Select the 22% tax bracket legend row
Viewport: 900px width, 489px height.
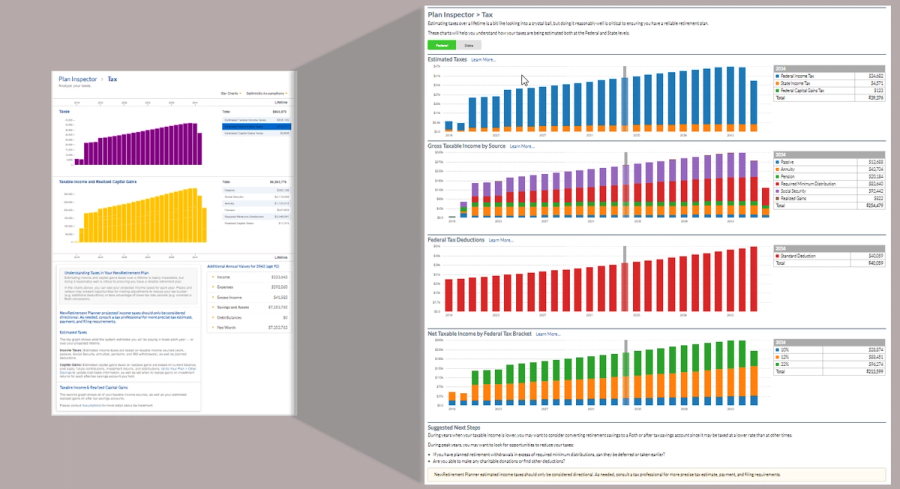pyautogui.click(x=829, y=364)
